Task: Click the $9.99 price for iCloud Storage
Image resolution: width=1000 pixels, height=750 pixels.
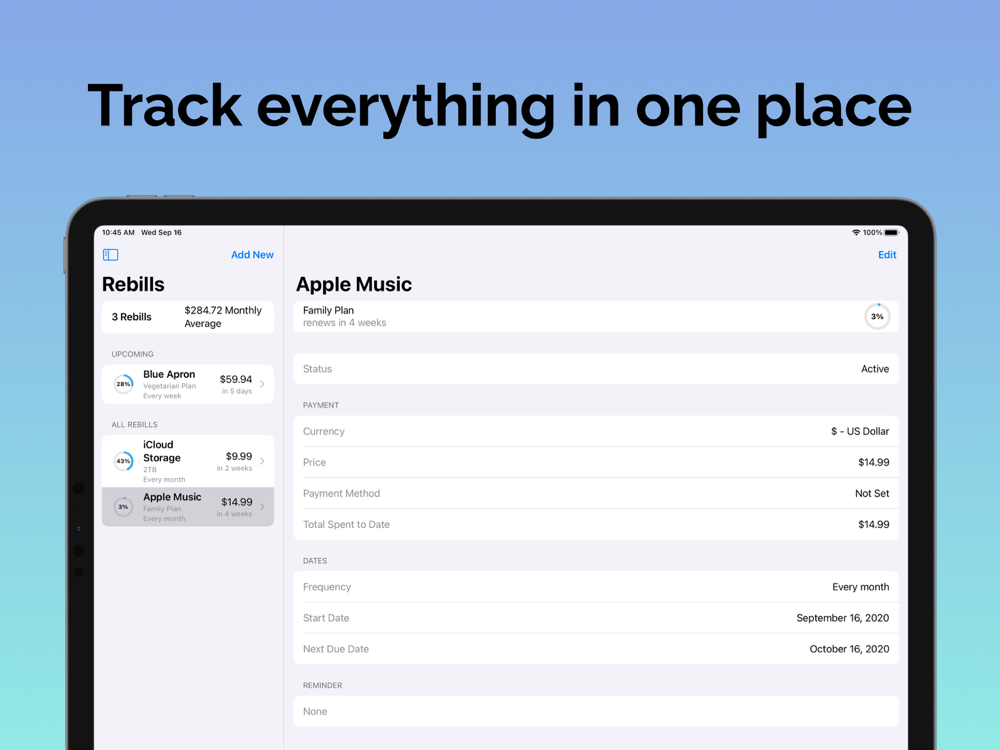Action: pos(239,456)
